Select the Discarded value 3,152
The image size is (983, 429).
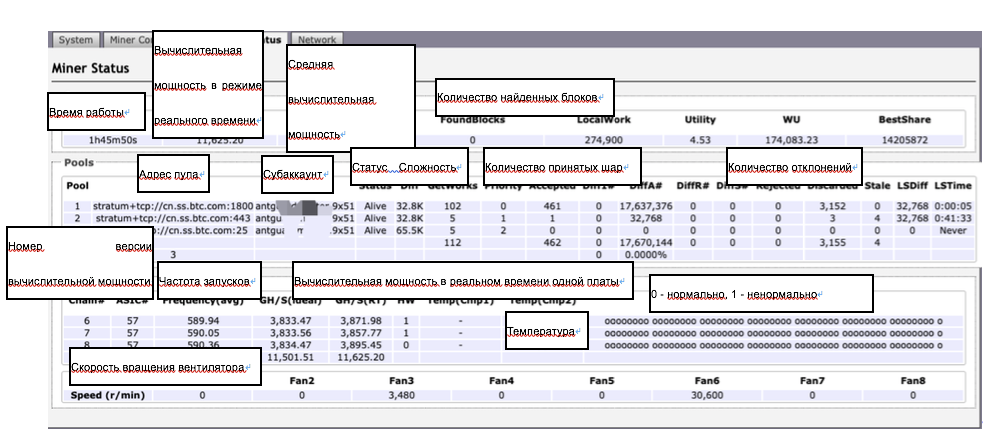[833, 206]
